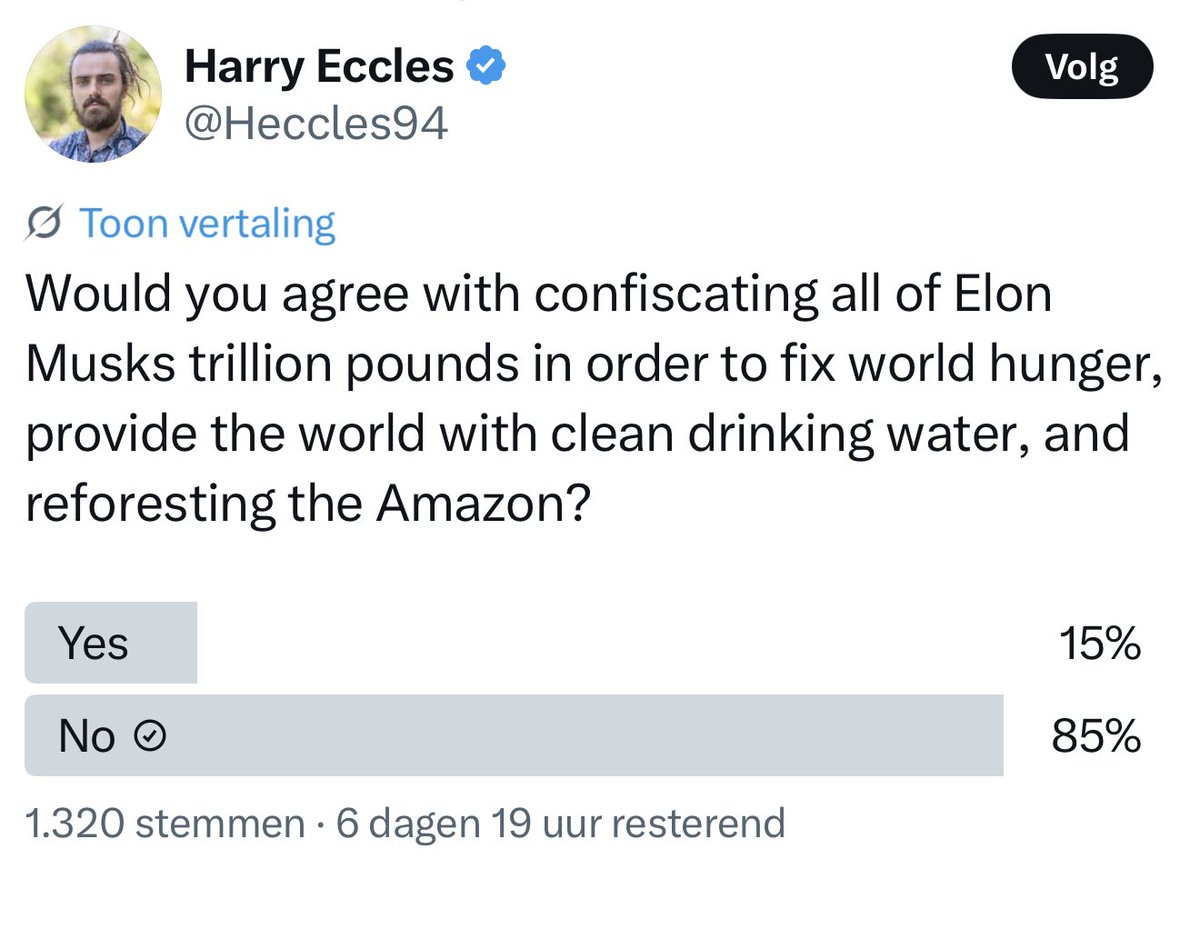Click the filled portion of the No bar
The image size is (1200, 939).
tap(514, 736)
